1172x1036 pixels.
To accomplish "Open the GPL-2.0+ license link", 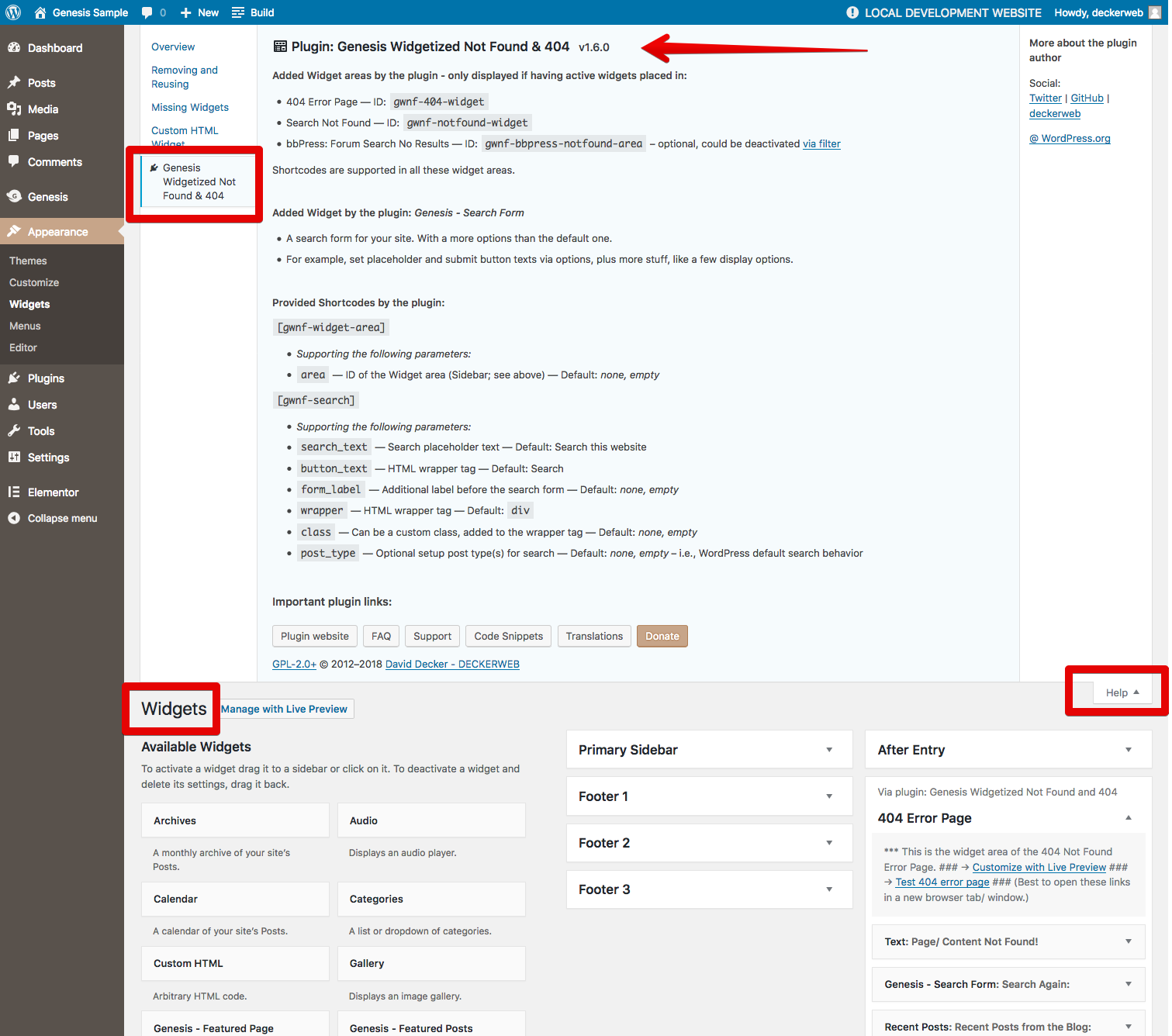I will [294, 664].
